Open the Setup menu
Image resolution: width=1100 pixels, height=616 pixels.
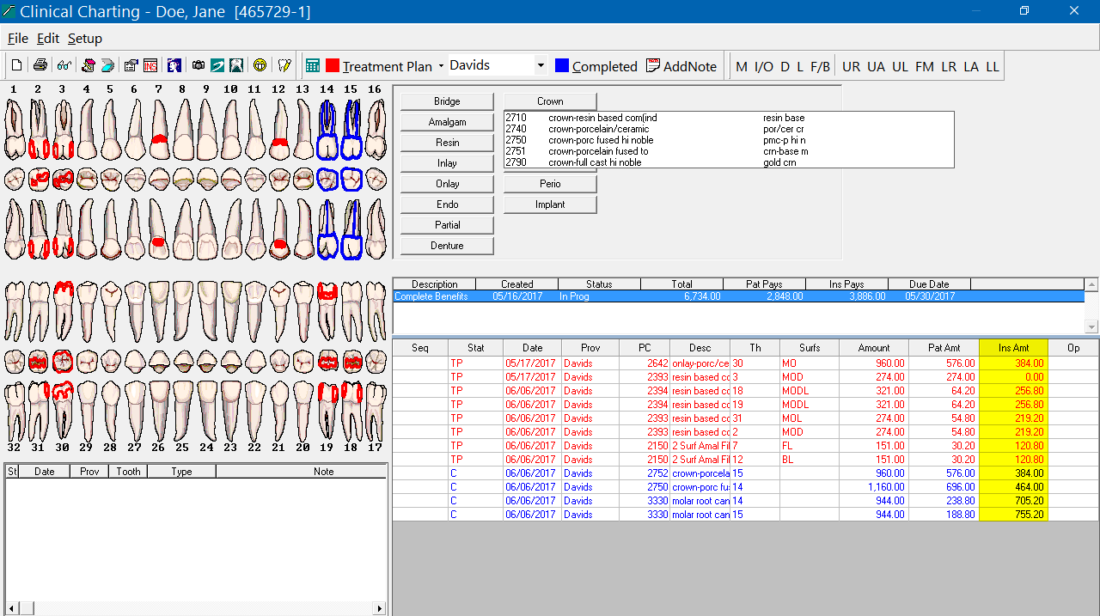click(x=85, y=39)
